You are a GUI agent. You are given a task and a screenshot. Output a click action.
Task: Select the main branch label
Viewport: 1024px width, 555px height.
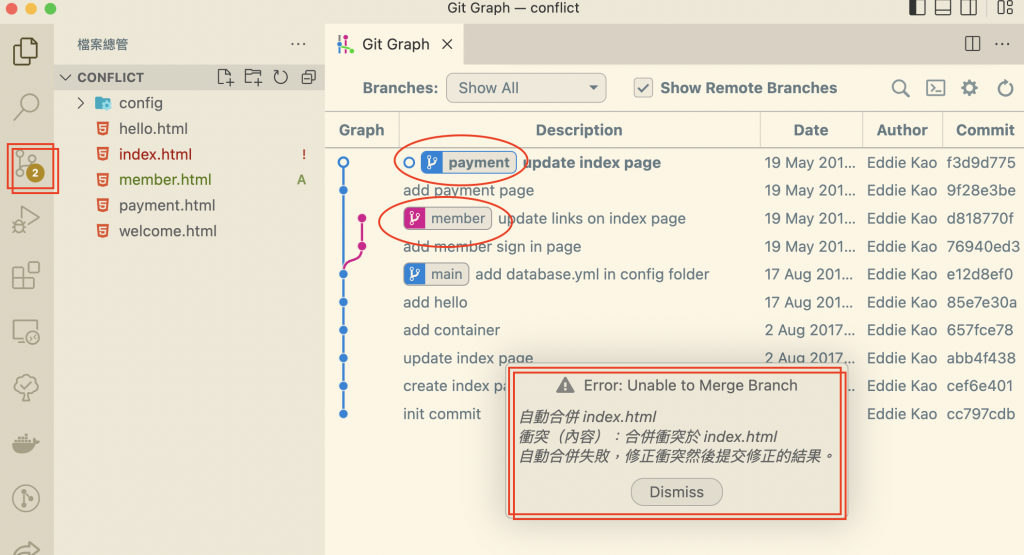point(436,274)
